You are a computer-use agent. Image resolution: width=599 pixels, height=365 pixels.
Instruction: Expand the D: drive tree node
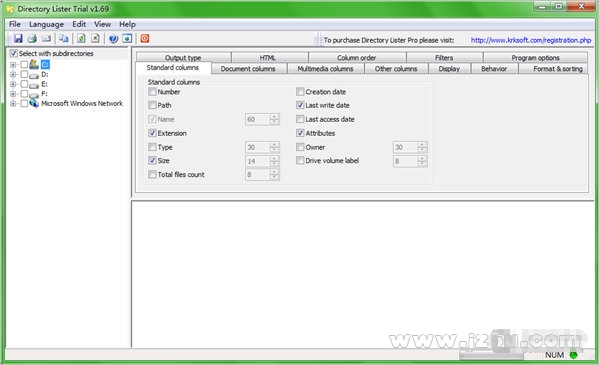[x=13, y=74]
